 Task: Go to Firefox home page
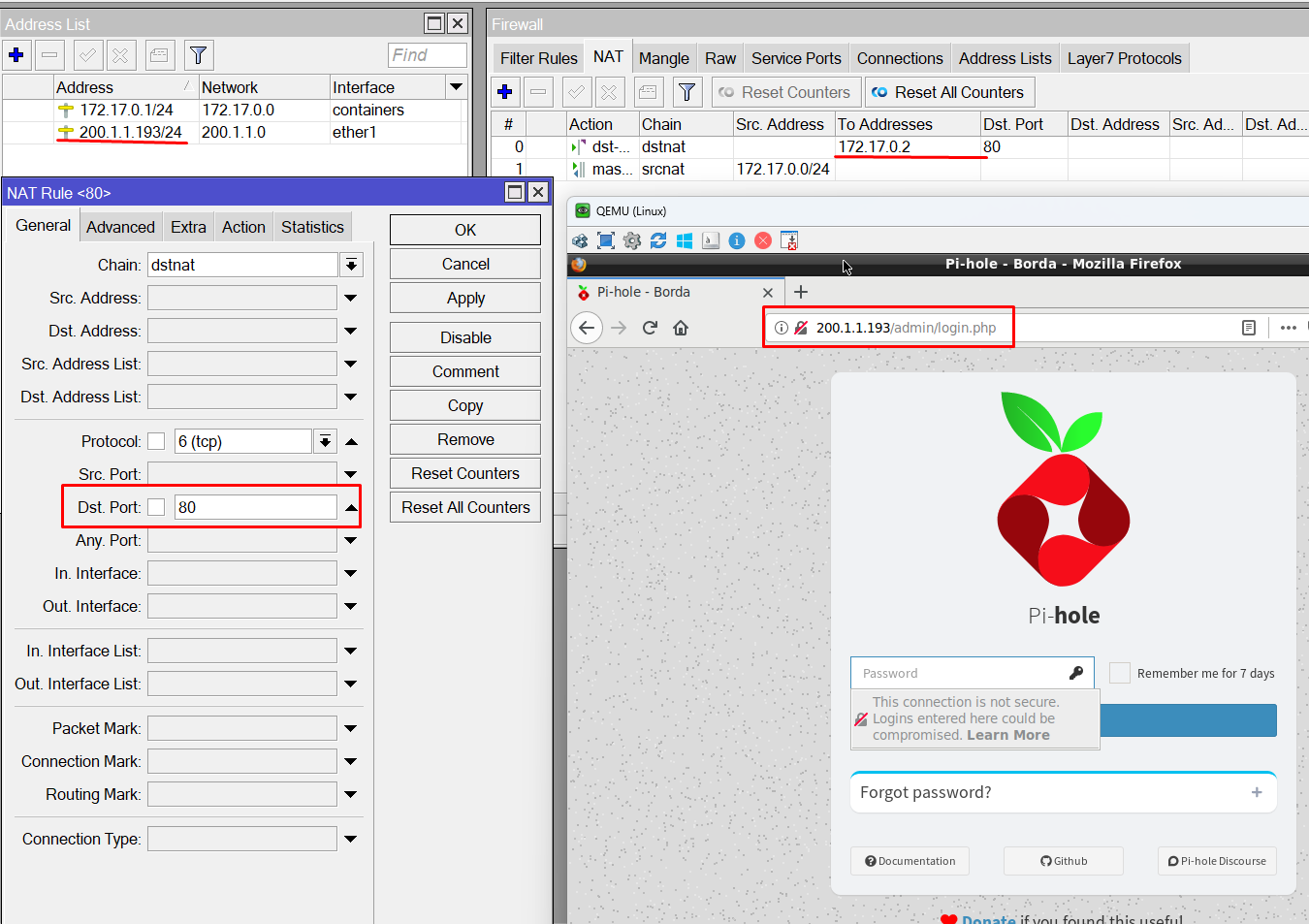pyautogui.click(x=681, y=328)
